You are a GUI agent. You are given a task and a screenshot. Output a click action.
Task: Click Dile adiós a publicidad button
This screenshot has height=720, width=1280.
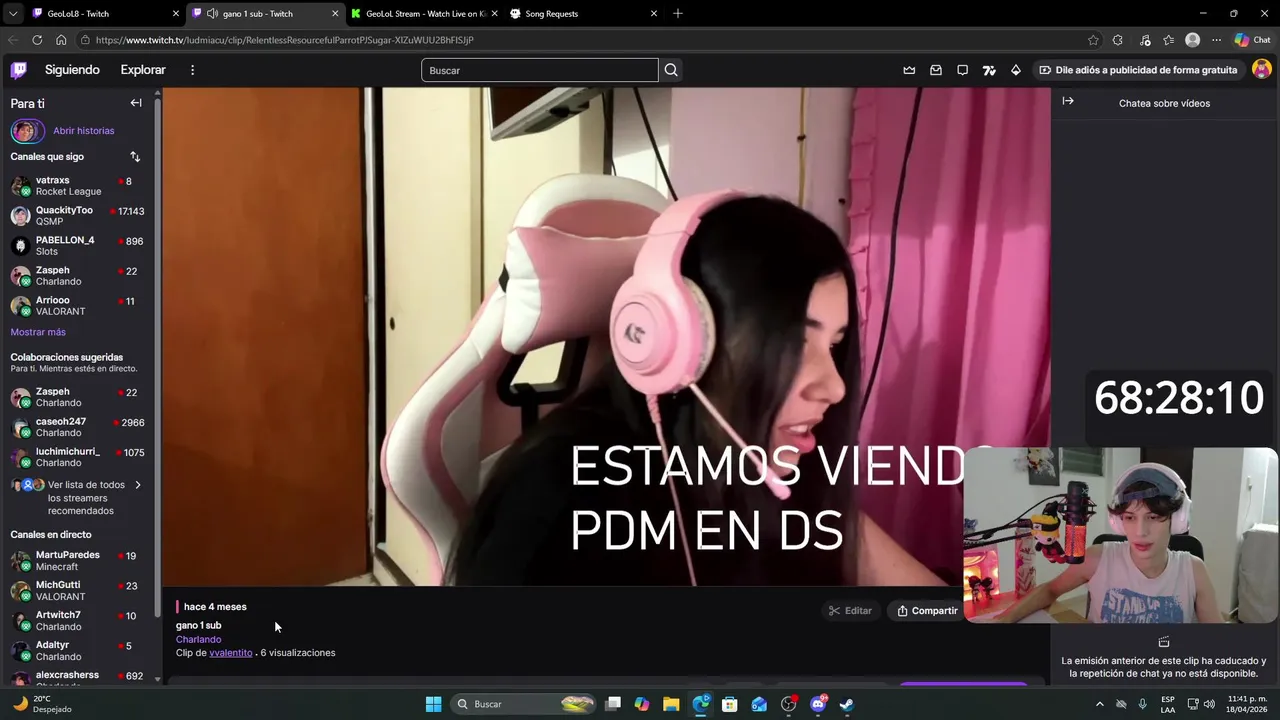click(x=1138, y=70)
